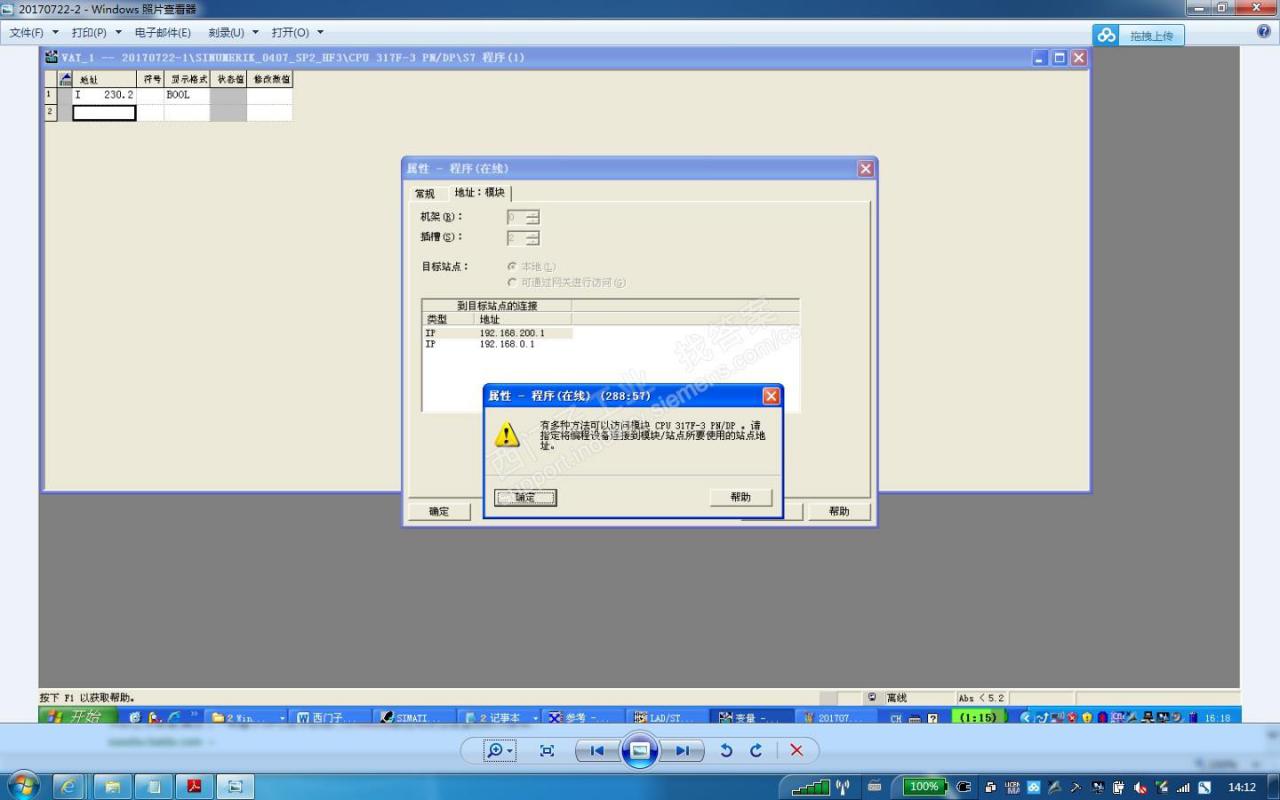
Task: Open the Windows 7 Start orb
Action: pos(22,786)
